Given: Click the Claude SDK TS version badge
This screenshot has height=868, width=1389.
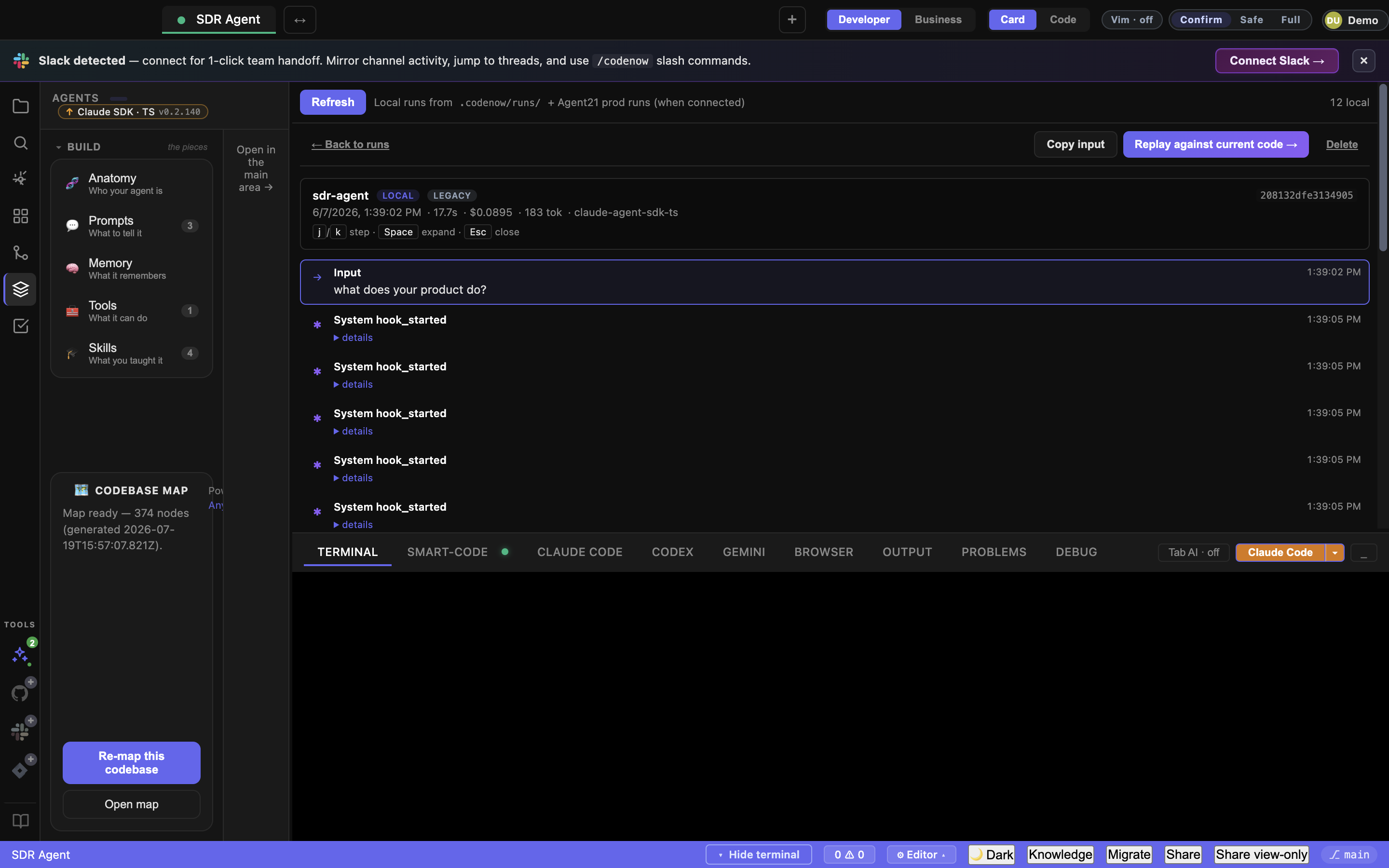Looking at the screenshot, I should tap(133, 112).
